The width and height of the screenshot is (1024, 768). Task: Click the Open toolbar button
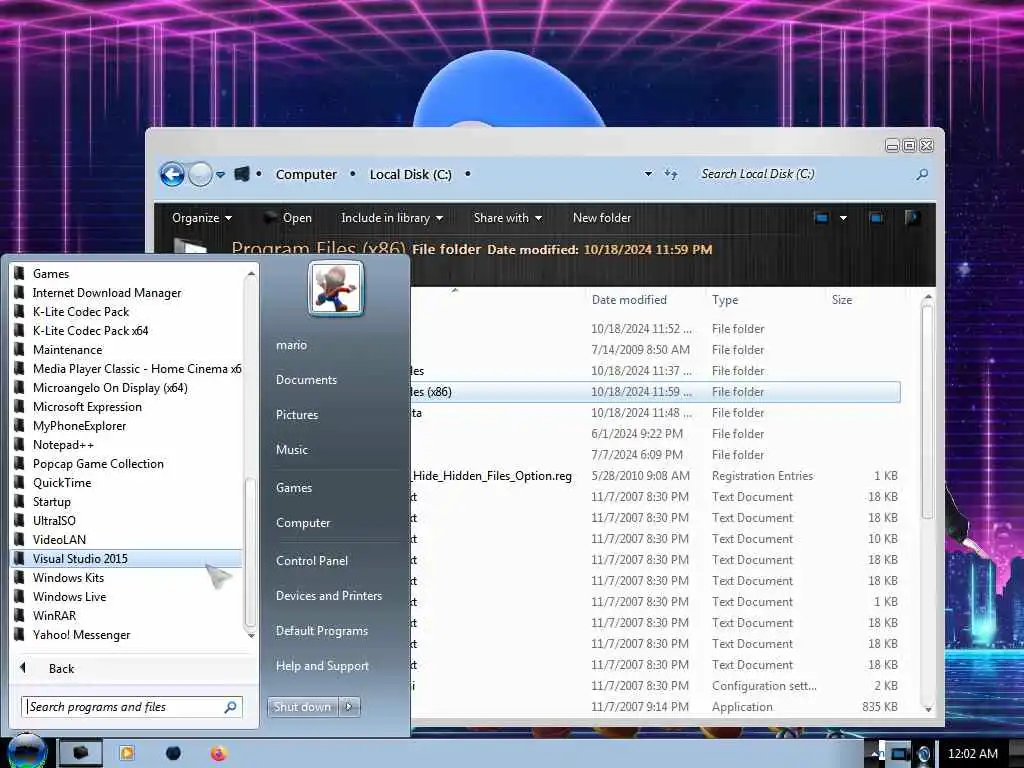[287, 217]
